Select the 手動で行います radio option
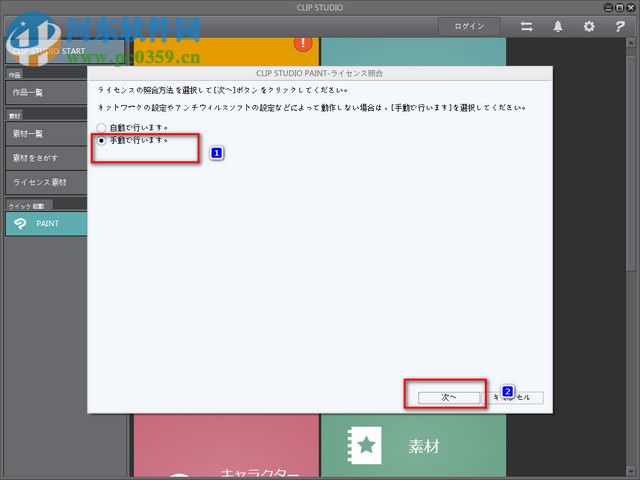Viewport: 640px width, 480px height. (101, 140)
